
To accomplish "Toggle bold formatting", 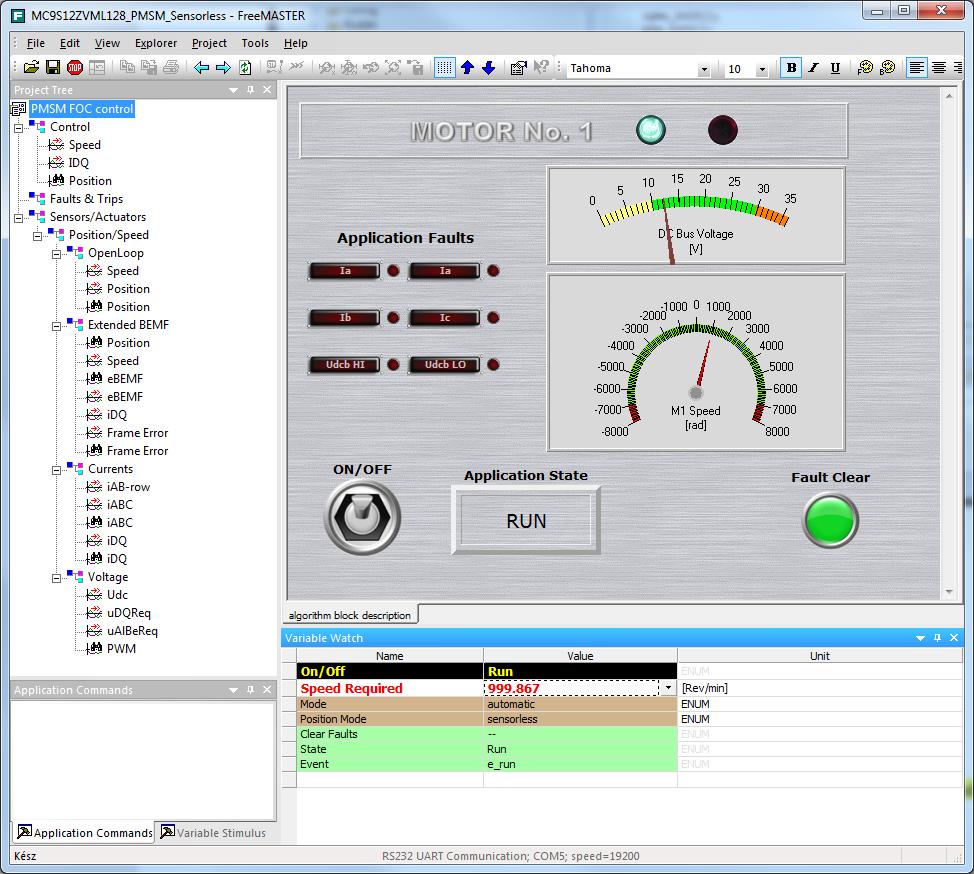I will (x=791, y=68).
